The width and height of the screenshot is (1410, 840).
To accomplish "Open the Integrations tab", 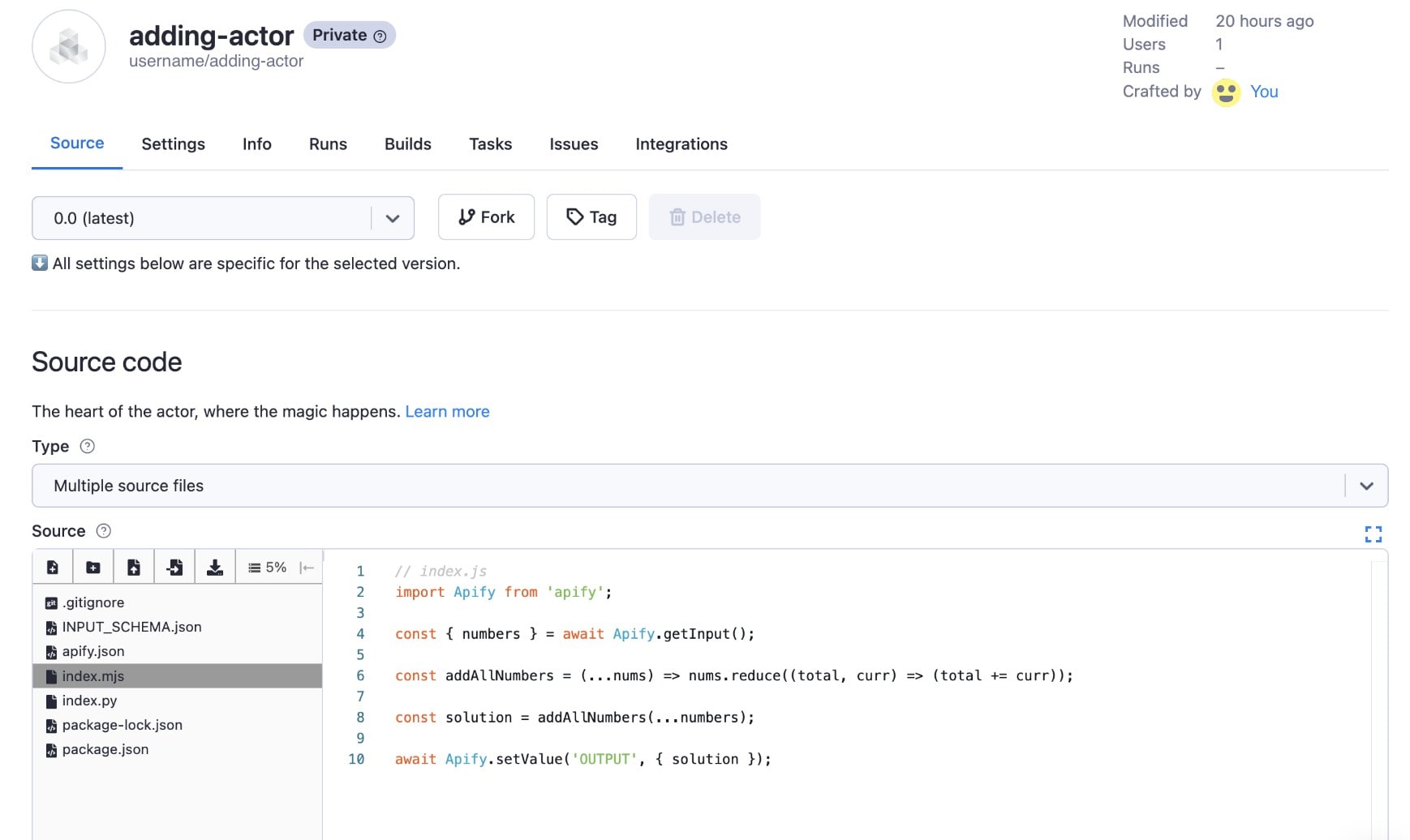I will click(x=681, y=144).
